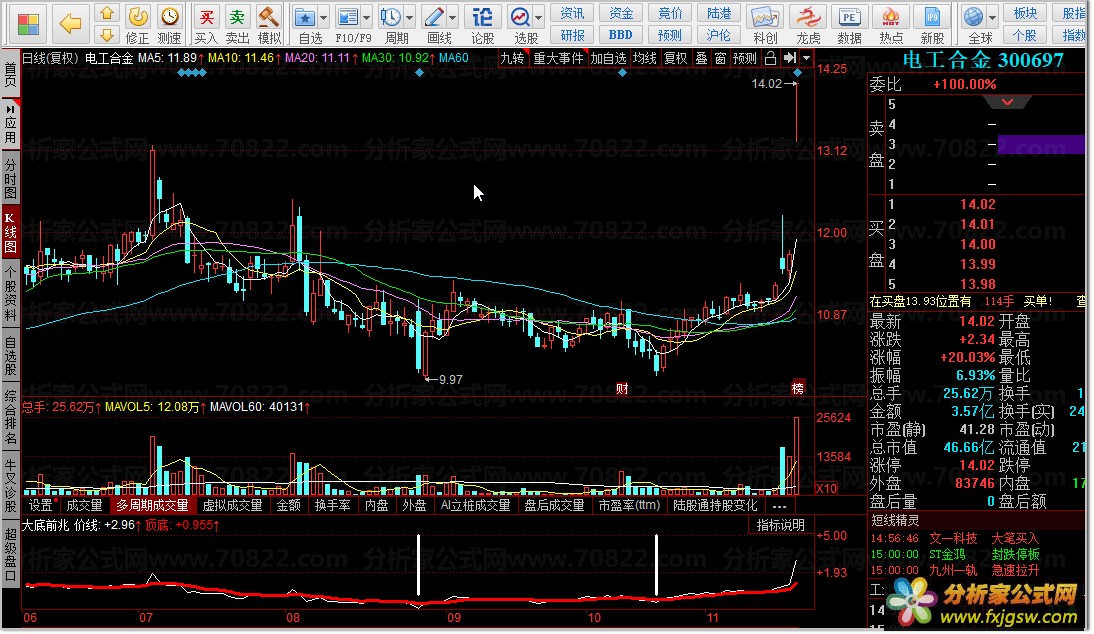Toggle 预测 in chart header

[x=744, y=59]
